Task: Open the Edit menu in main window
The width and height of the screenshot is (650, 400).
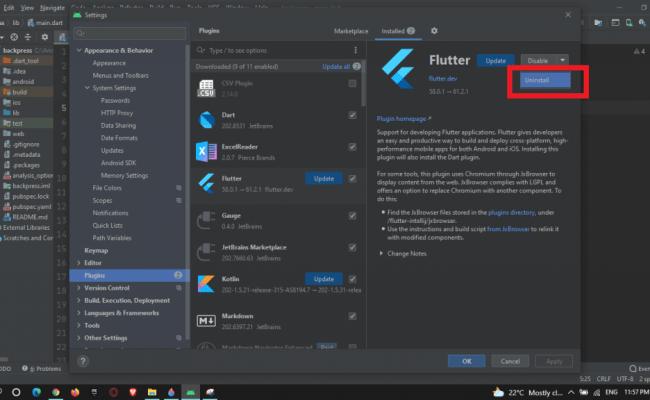Action: click(9, 7)
